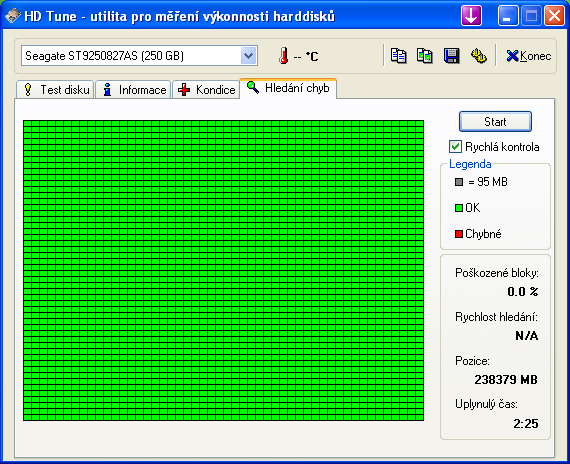The image size is (570, 464).
Task: Click the '238379 MB' position value
Action: click(506, 380)
